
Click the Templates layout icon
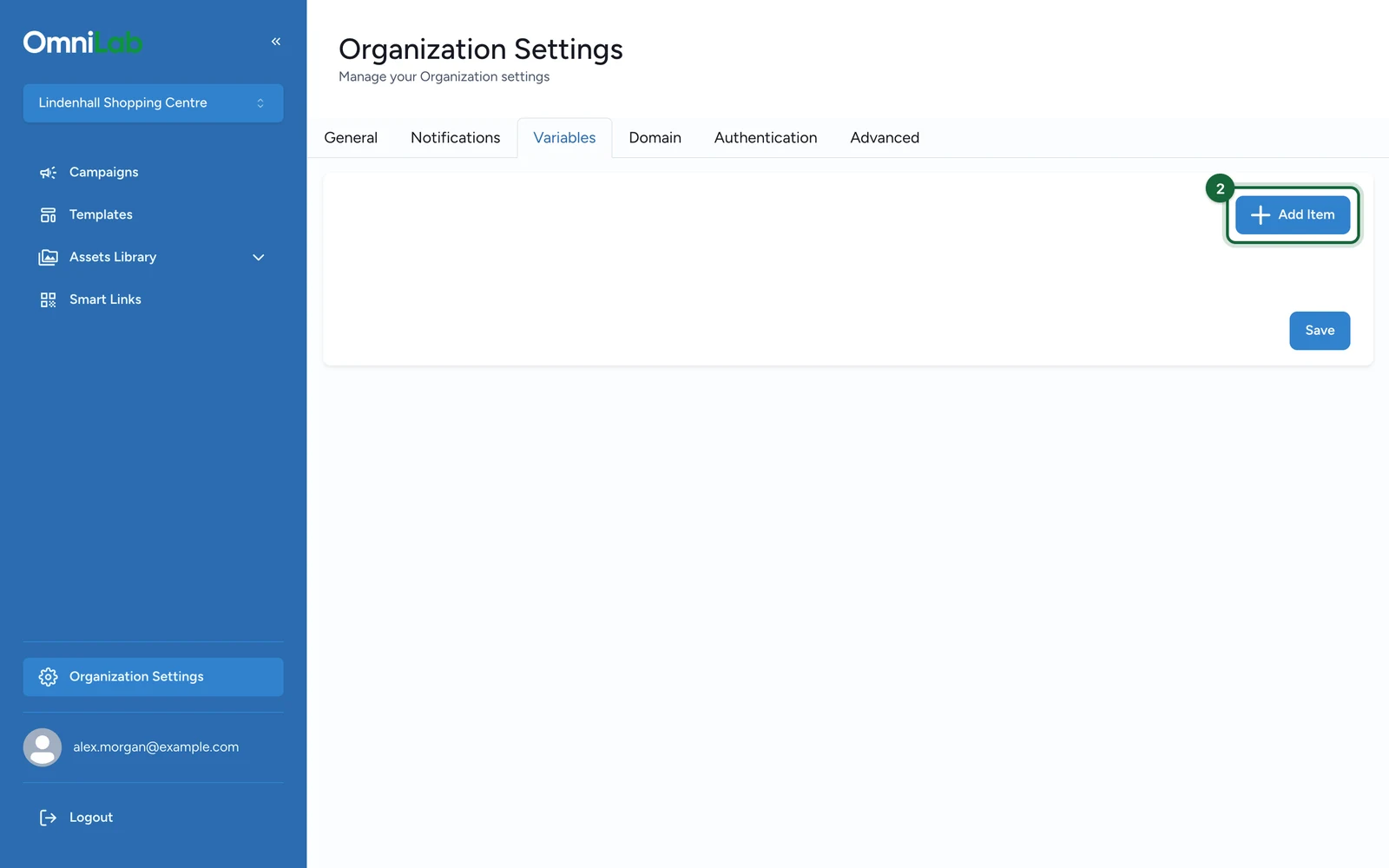pyautogui.click(x=48, y=215)
